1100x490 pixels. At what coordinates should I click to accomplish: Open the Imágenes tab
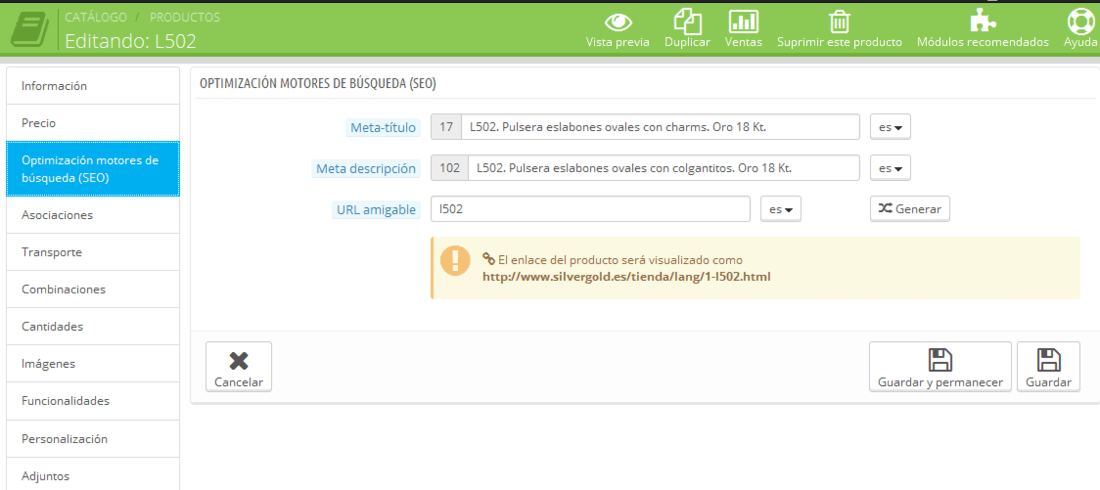pyautogui.click(x=93, y=364)
